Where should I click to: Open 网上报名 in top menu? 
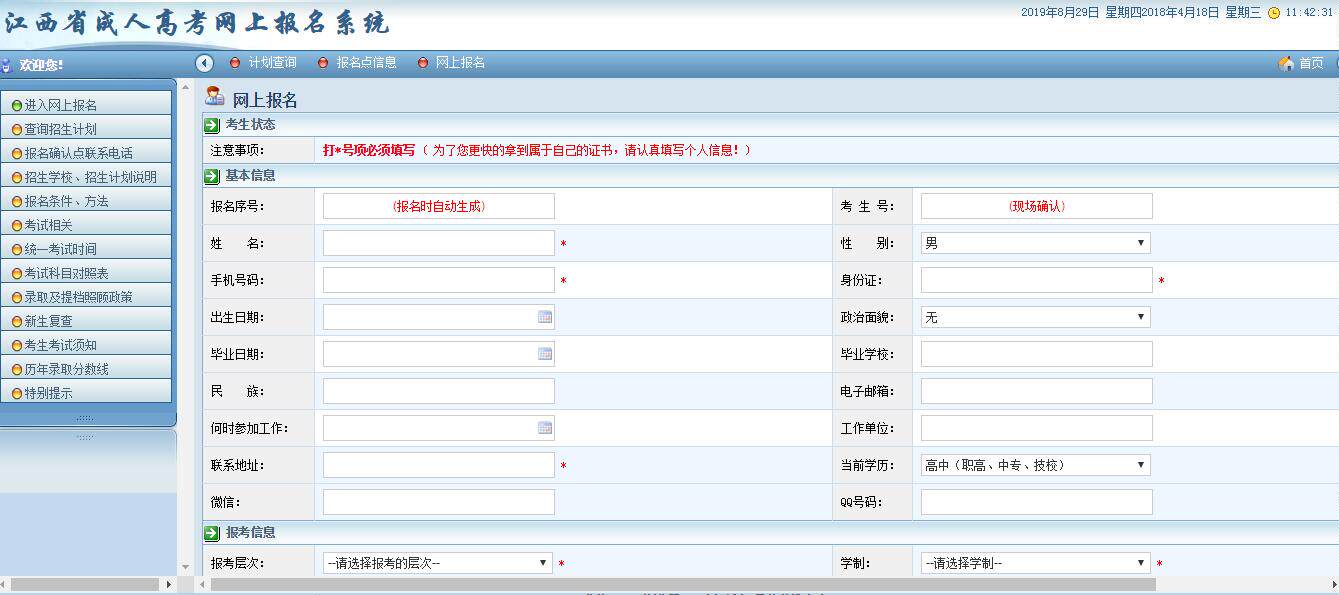coord(461,63)
